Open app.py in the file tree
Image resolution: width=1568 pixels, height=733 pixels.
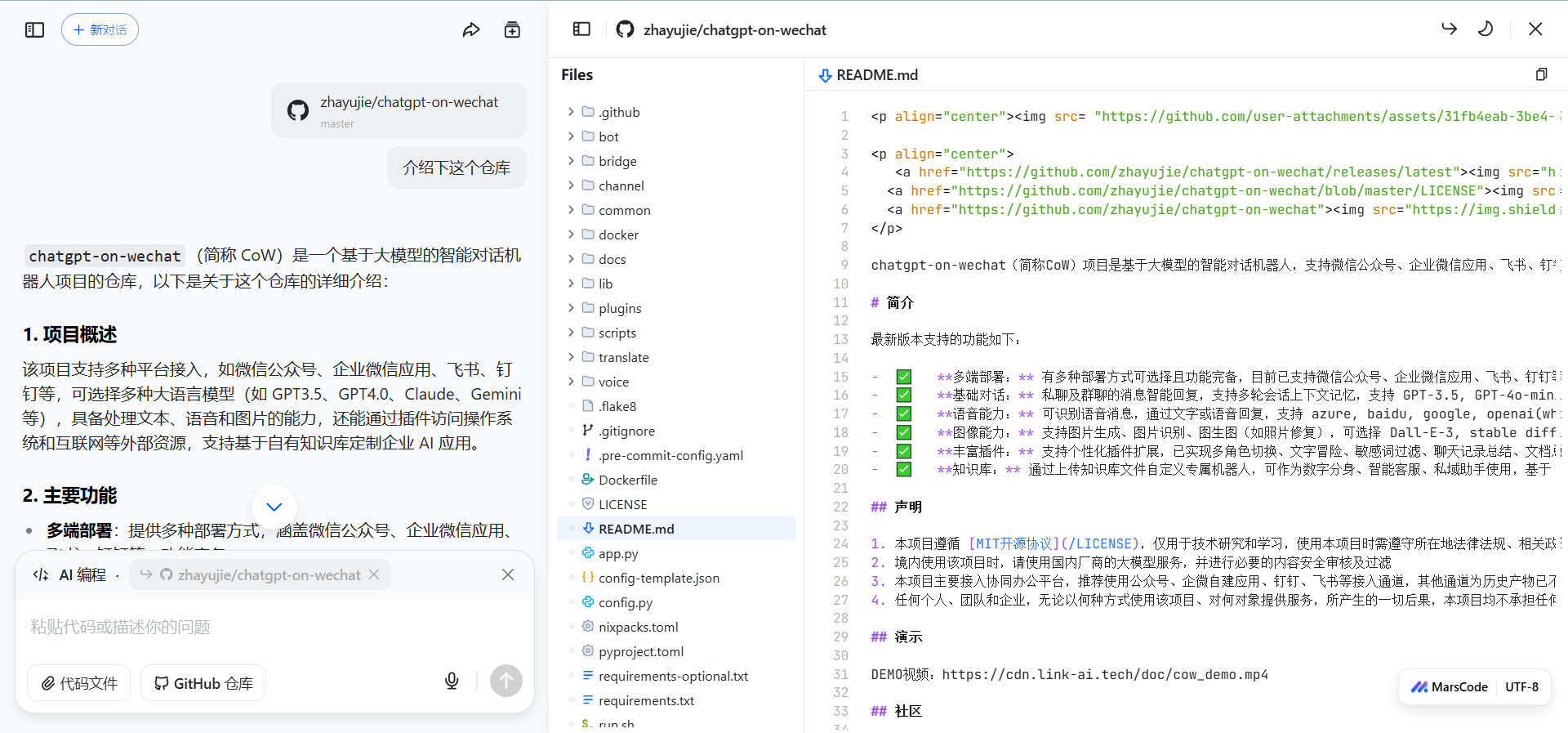676,553
